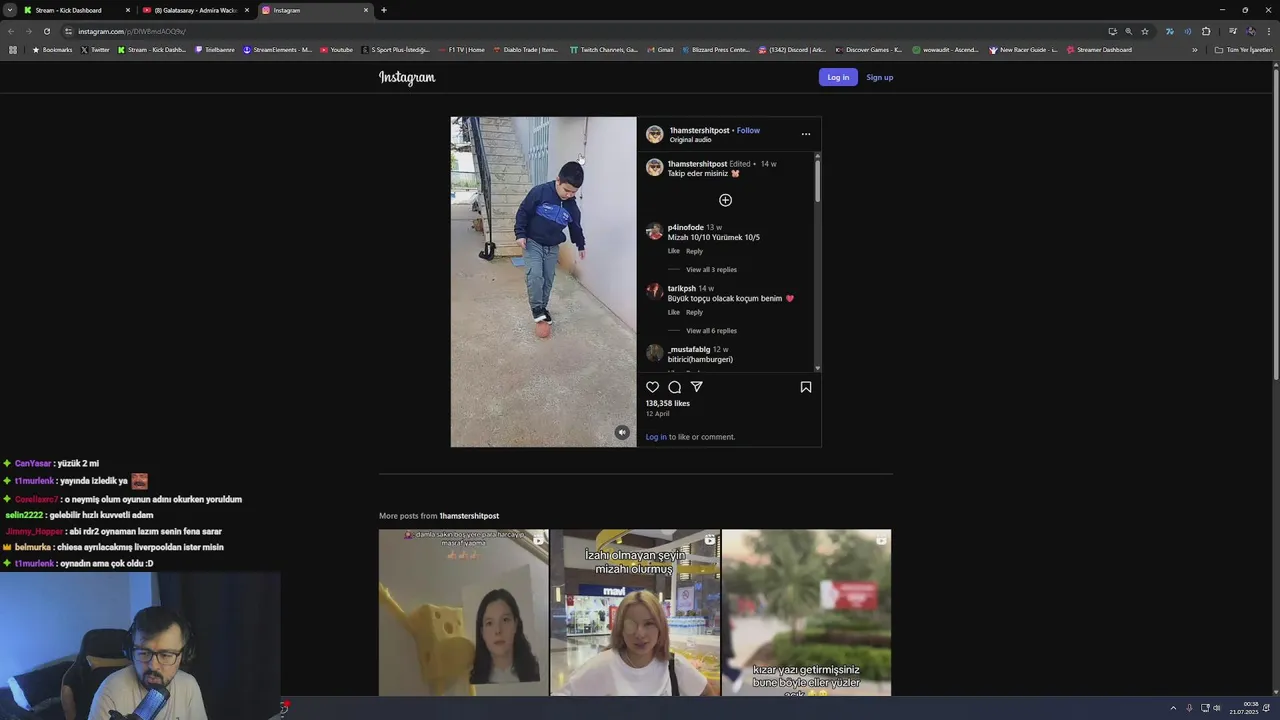The image size is (1280, 720).
Task: Load more comments with the plus circle
Action: 726,200
